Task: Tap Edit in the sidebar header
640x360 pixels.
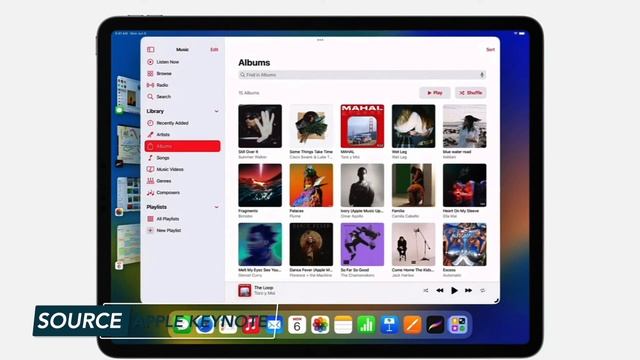Action: tap(214, 49)
